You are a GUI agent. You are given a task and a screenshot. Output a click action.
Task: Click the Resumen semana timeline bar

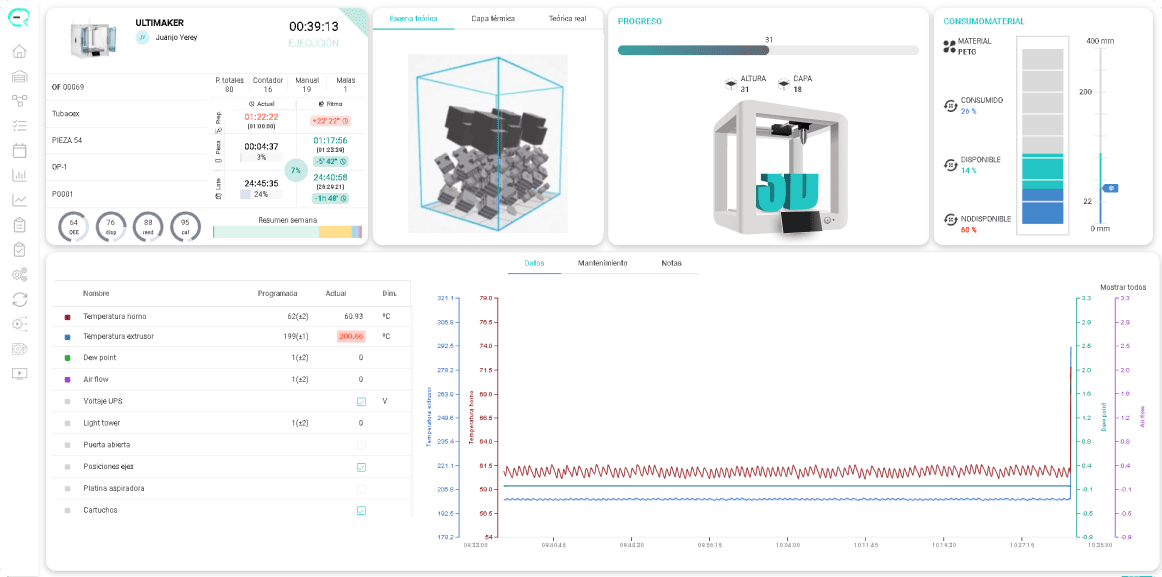[288, 232]
